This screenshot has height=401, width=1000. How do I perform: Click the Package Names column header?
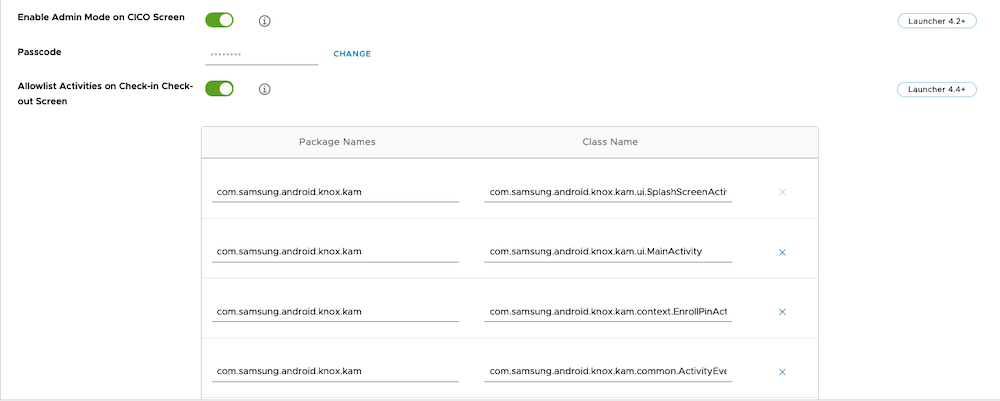337,142
